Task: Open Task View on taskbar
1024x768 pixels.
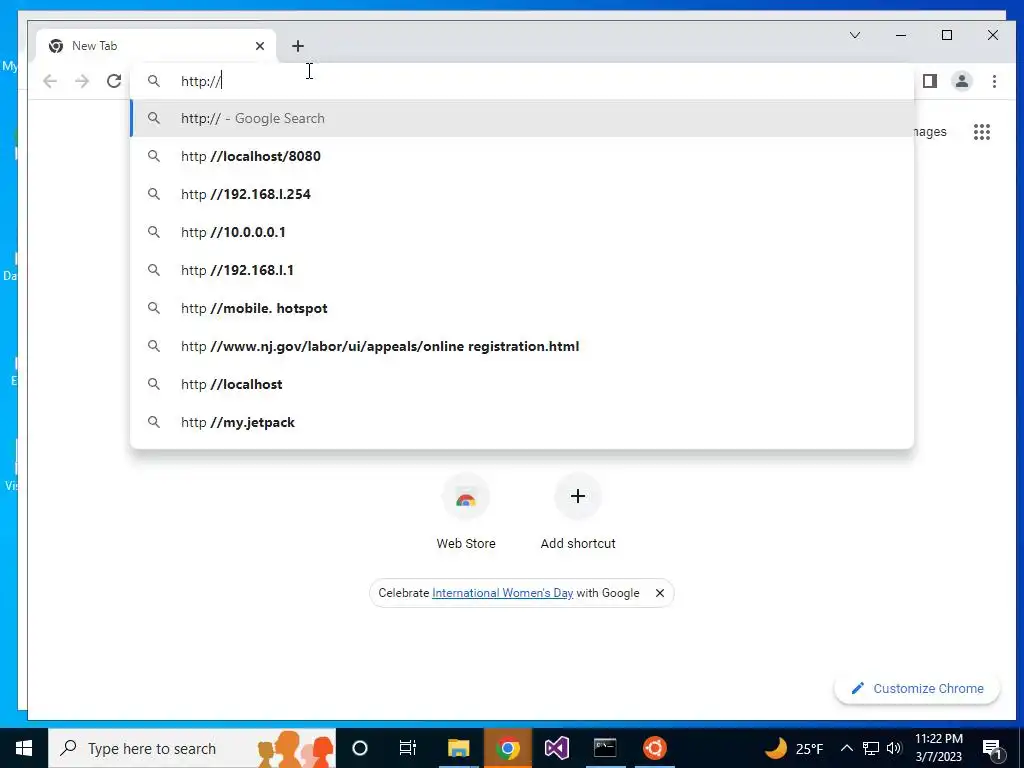Action: pos(408,748)
